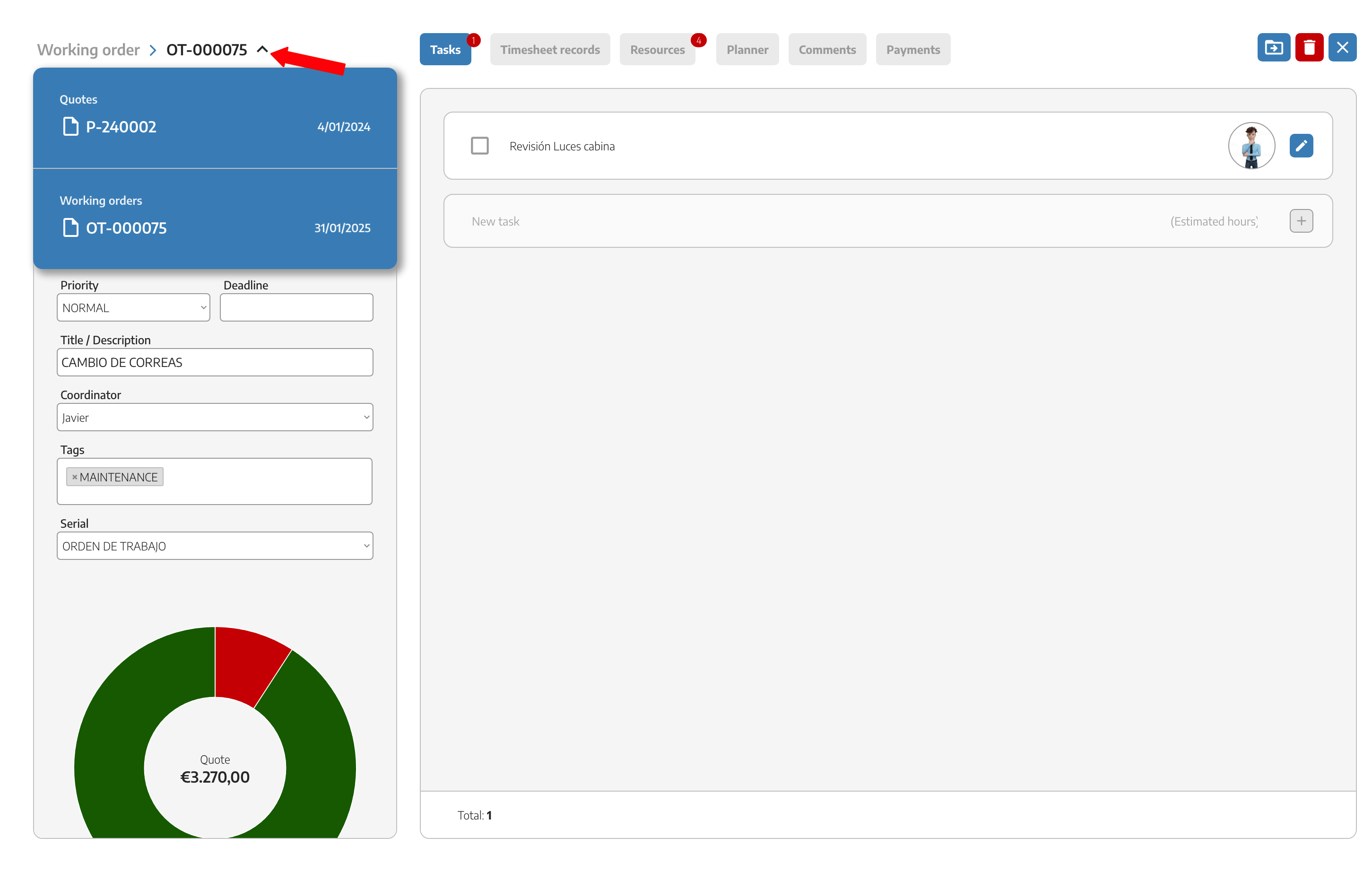Click the quote date 4/01/2024

pos(344,127)
